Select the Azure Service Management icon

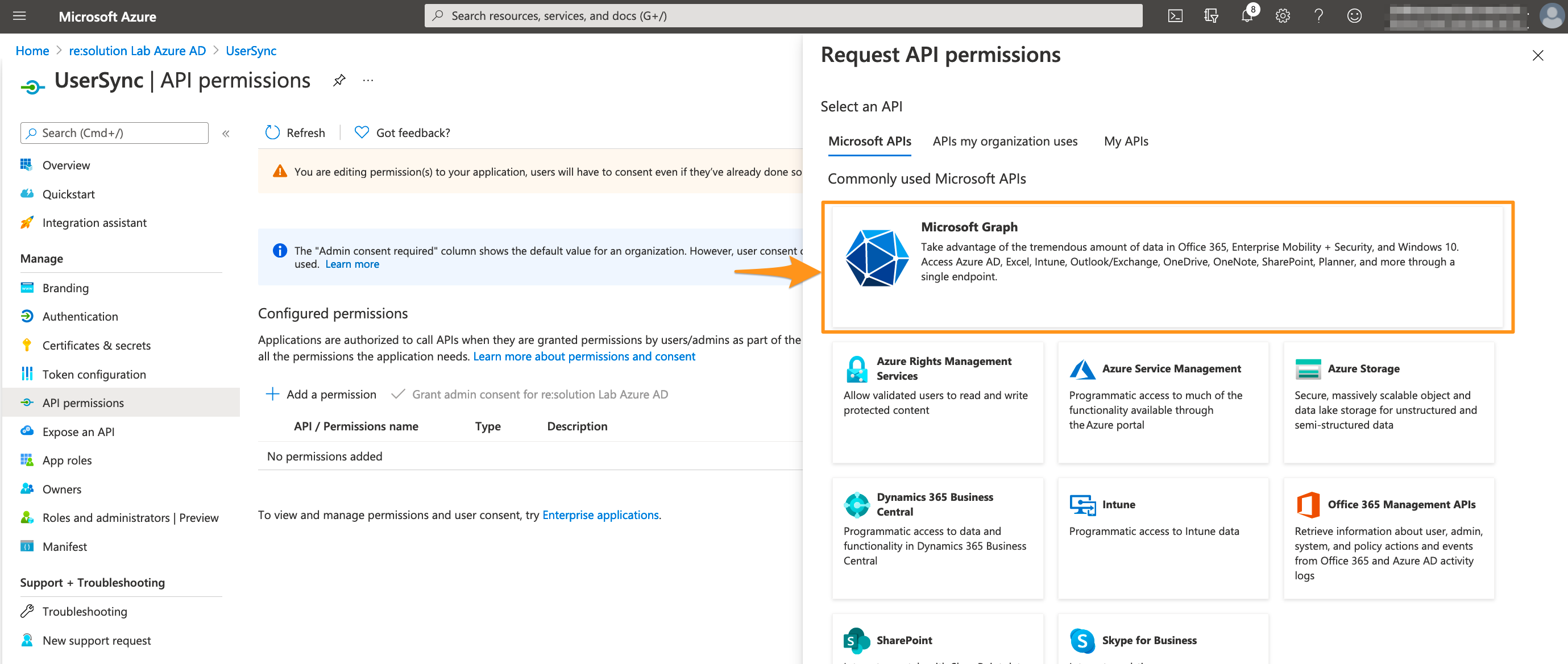coord(1082,368)
